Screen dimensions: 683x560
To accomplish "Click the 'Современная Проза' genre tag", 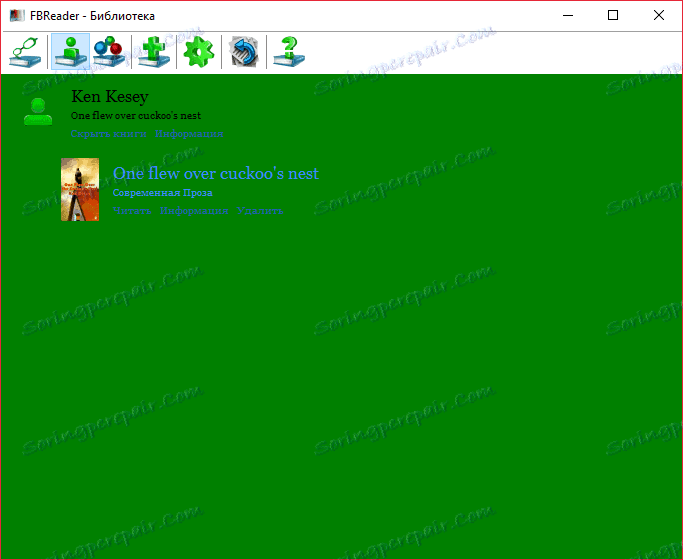I will [x=162, y=193].
